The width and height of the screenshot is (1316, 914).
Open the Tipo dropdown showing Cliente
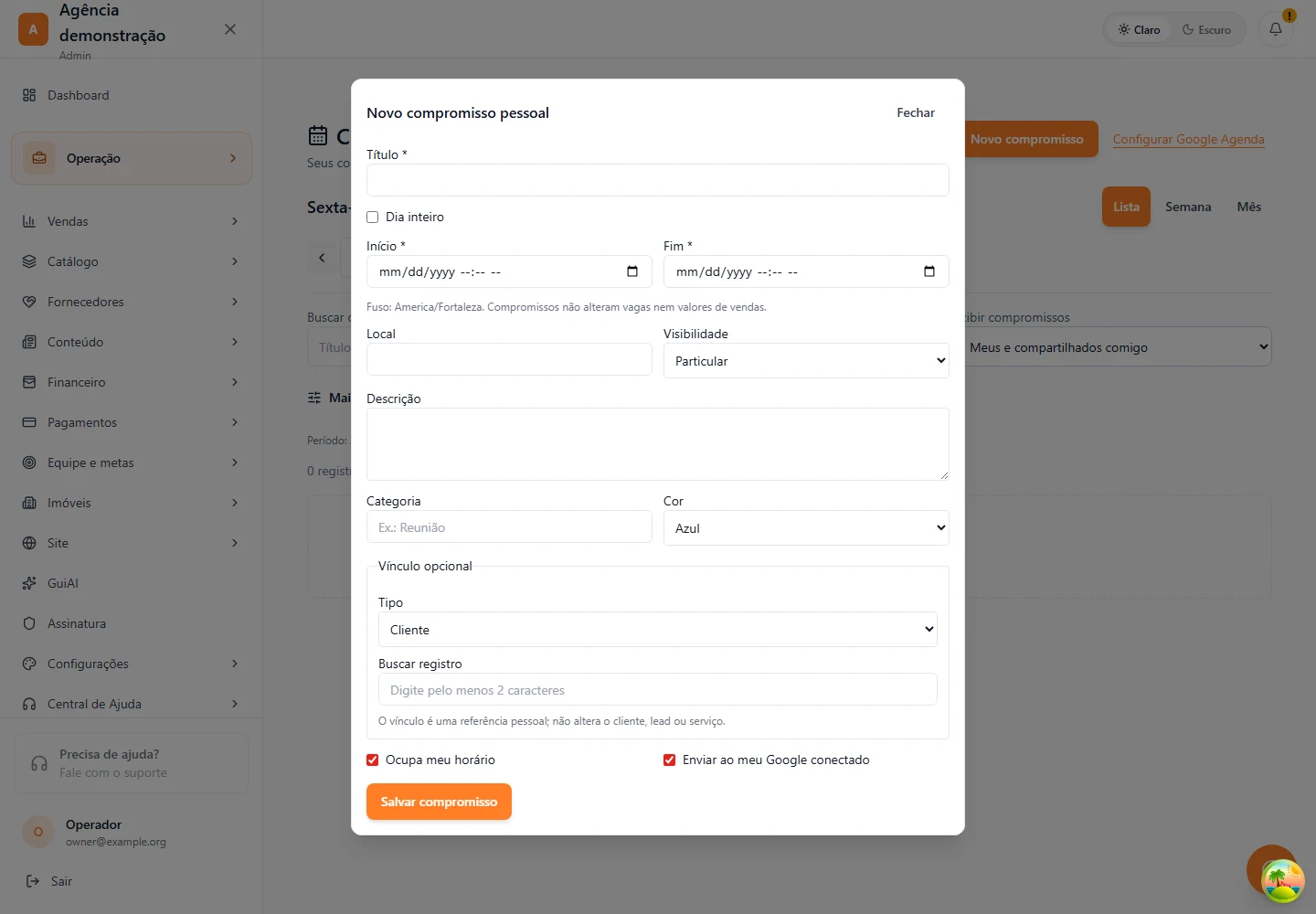pos(658,630)
